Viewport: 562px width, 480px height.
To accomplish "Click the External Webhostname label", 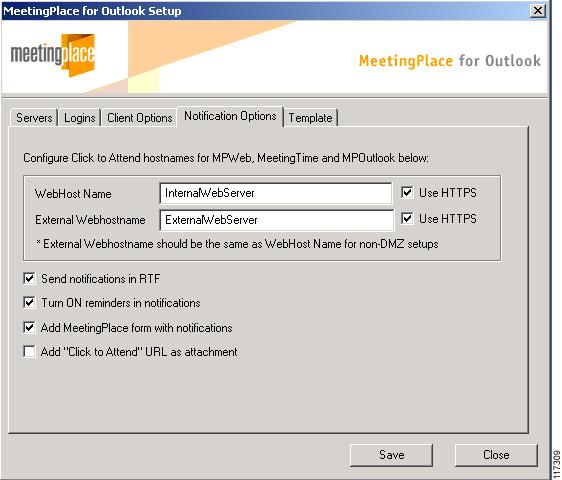I will coord(90,220).
